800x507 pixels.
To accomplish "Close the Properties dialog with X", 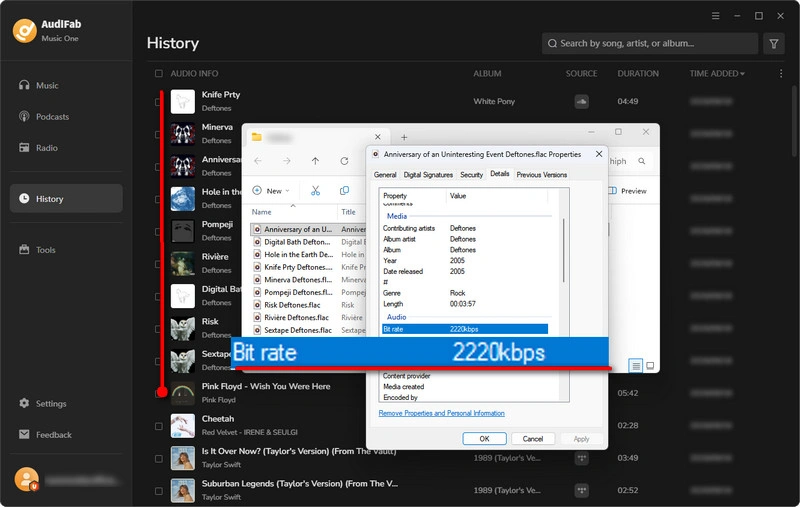I will coord(599,154).
